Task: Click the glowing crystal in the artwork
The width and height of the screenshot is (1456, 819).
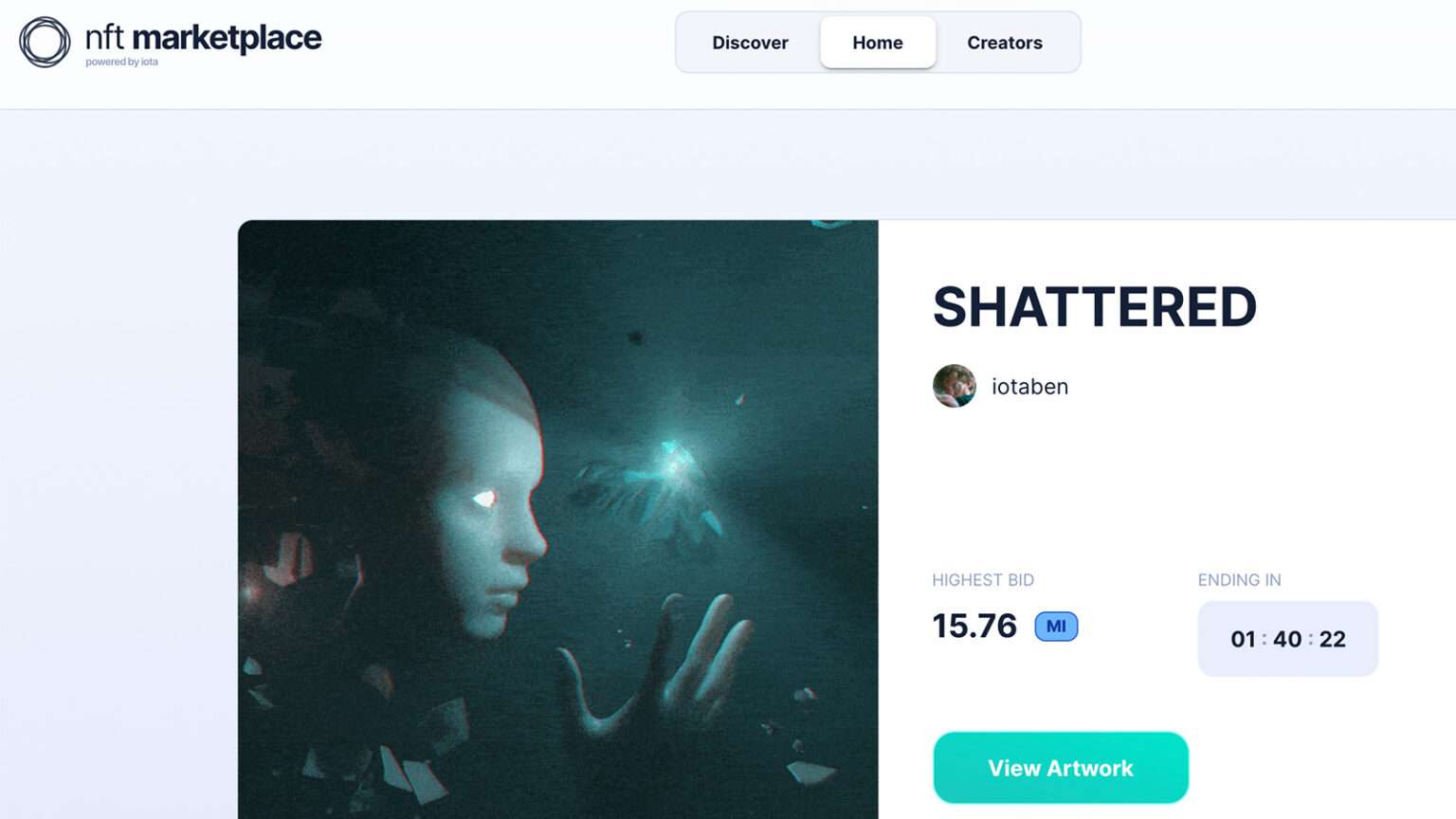Action: [x=675, y=459]
